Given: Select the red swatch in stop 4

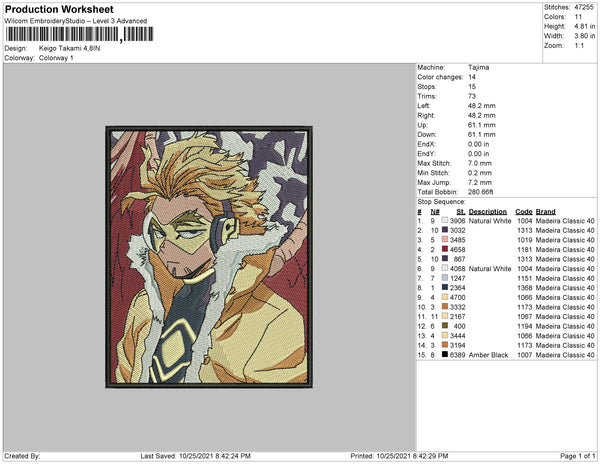Looking at the screenshot, I should 445,249.
